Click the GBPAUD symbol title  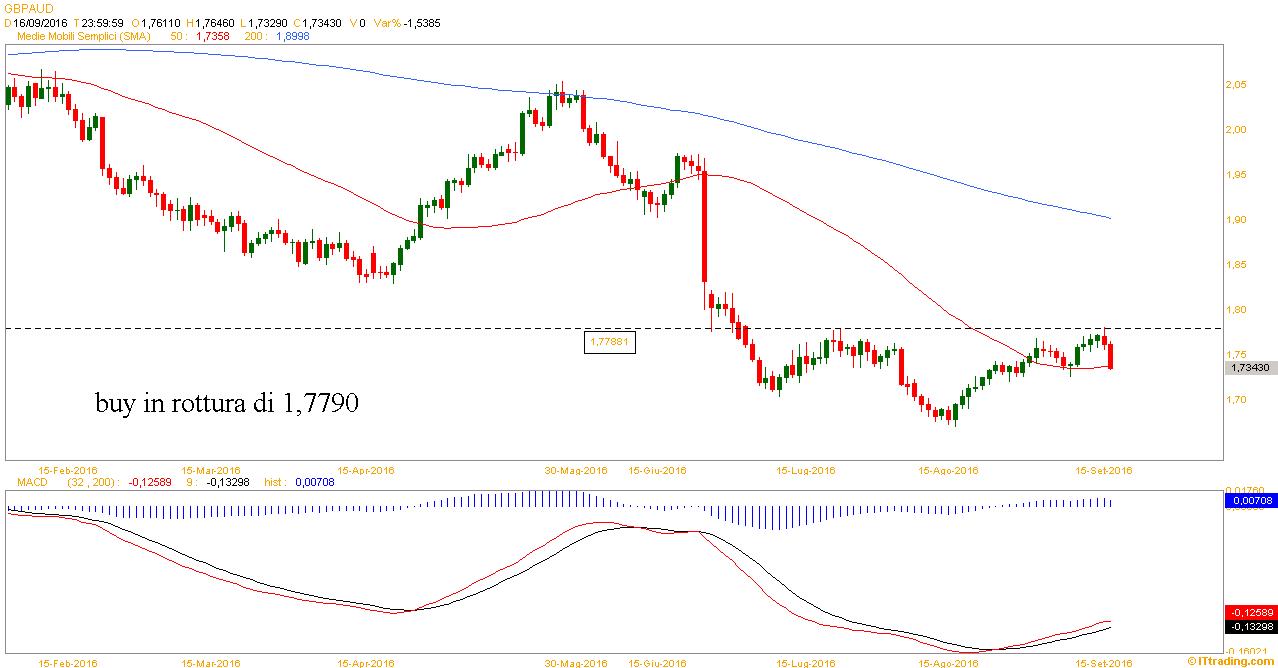(28, 7)
